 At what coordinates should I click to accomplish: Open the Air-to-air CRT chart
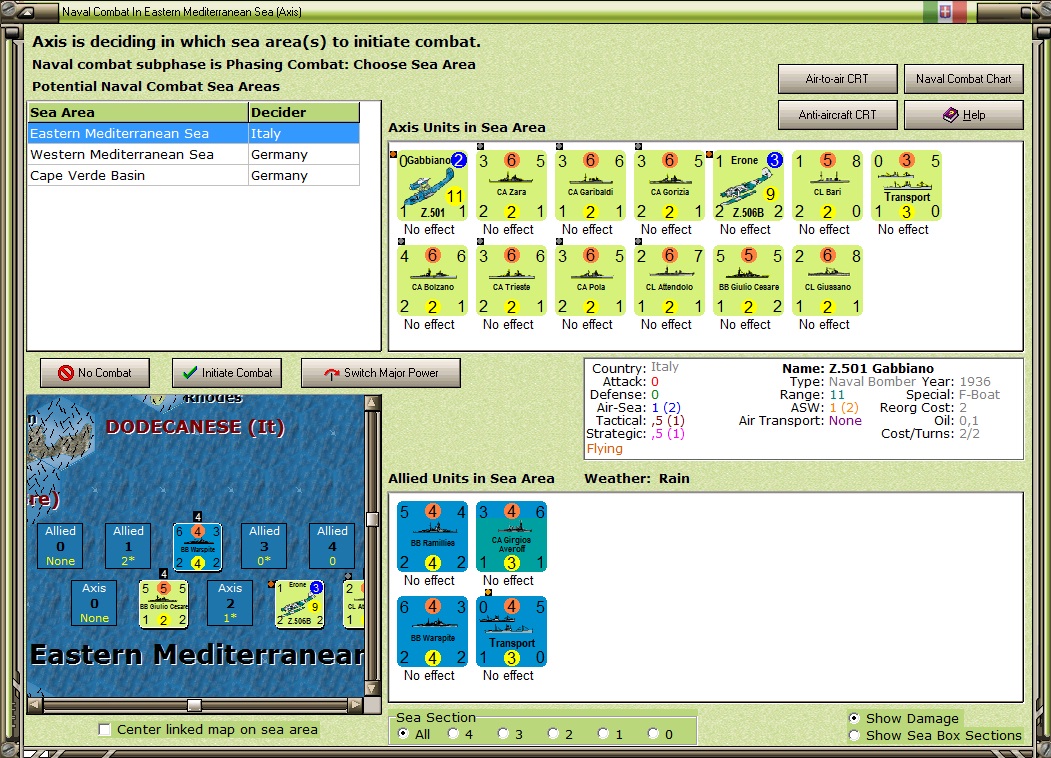837,79
